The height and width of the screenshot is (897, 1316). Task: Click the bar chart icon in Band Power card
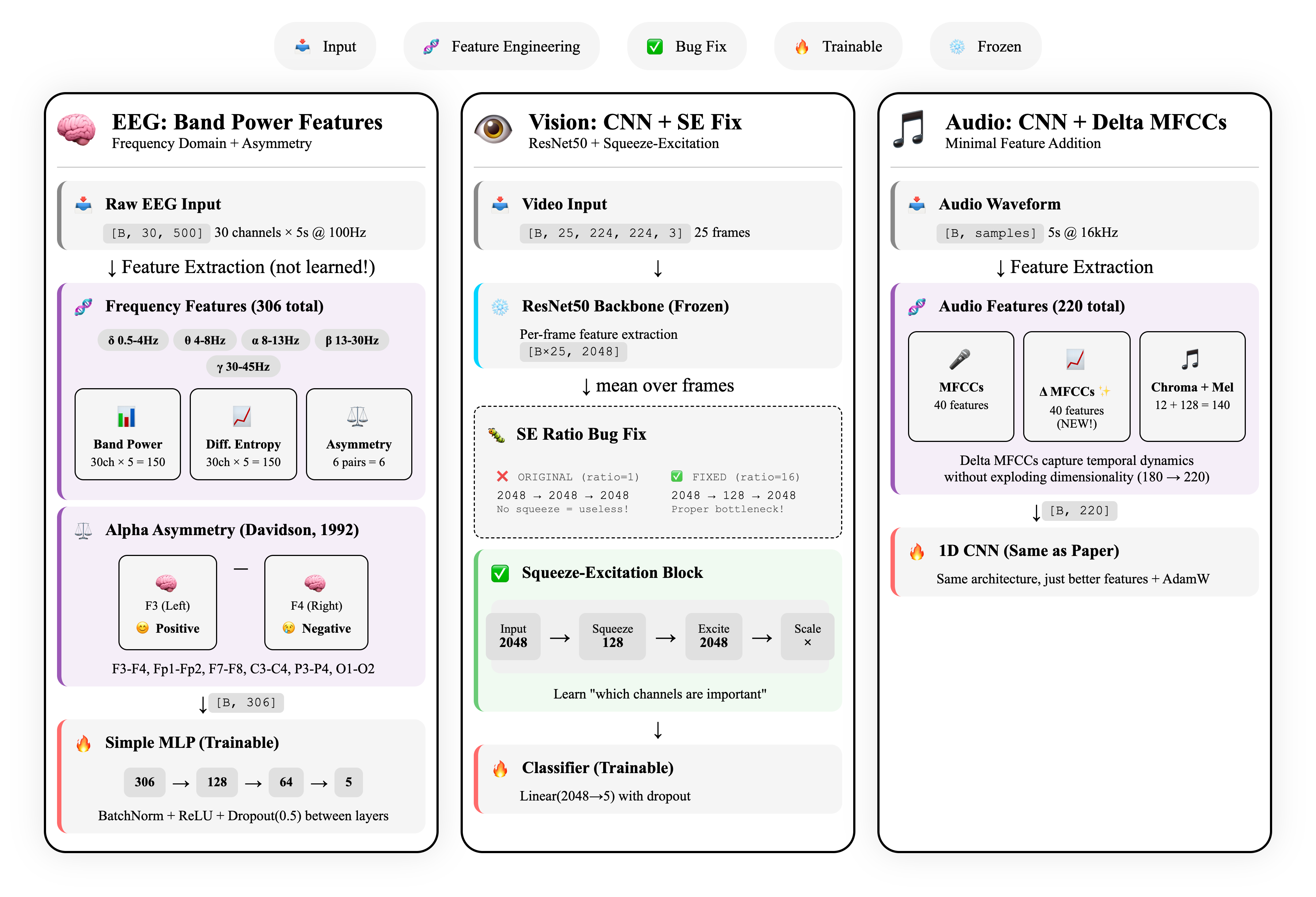coord(127,417)
